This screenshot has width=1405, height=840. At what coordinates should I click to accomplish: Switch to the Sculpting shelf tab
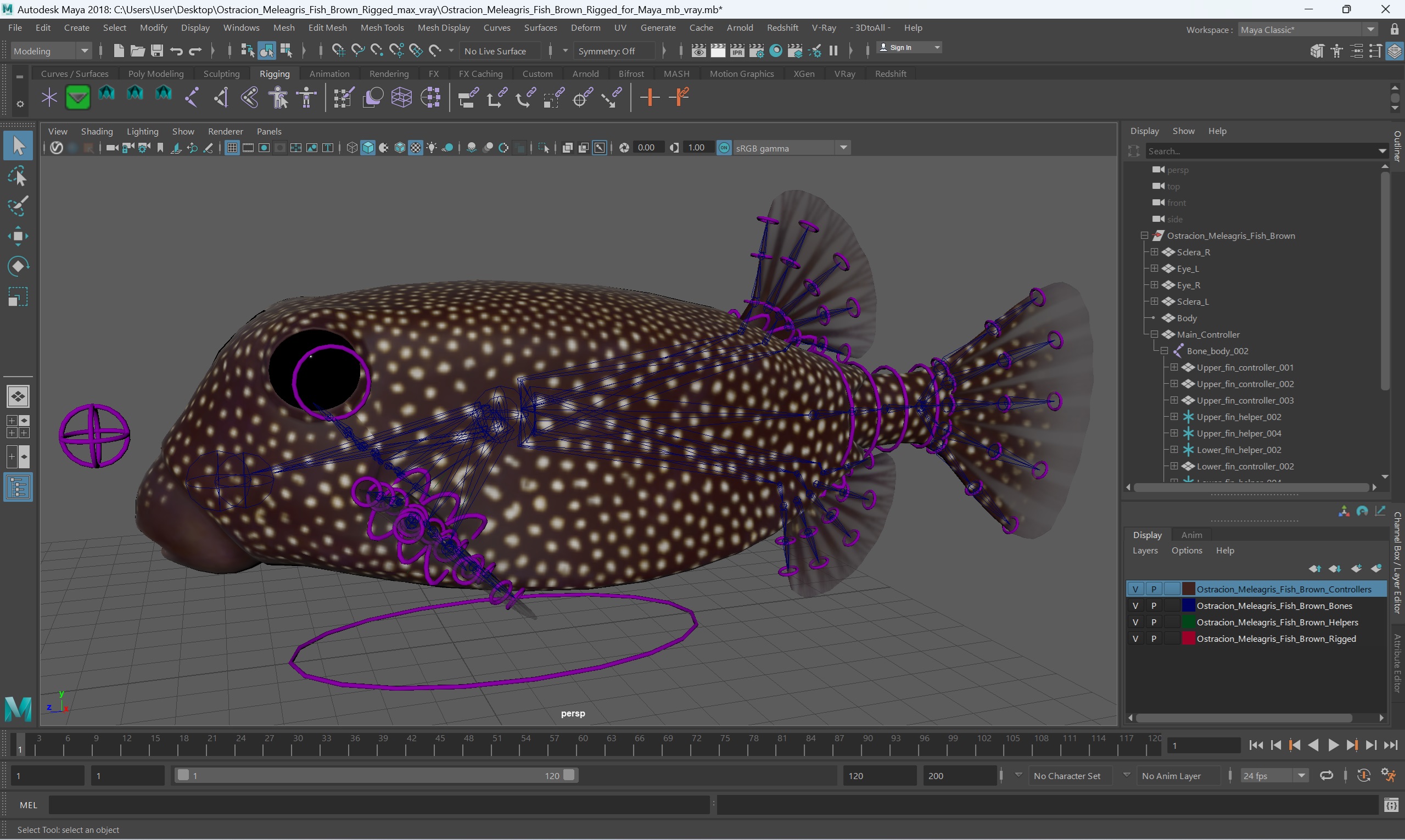(x=221, y=74)
